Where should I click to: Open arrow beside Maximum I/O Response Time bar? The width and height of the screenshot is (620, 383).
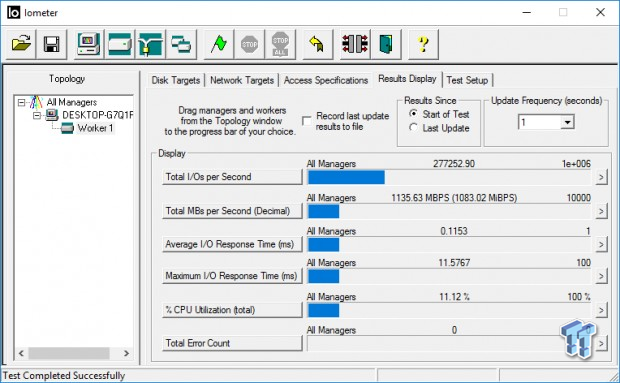(601, 276)
